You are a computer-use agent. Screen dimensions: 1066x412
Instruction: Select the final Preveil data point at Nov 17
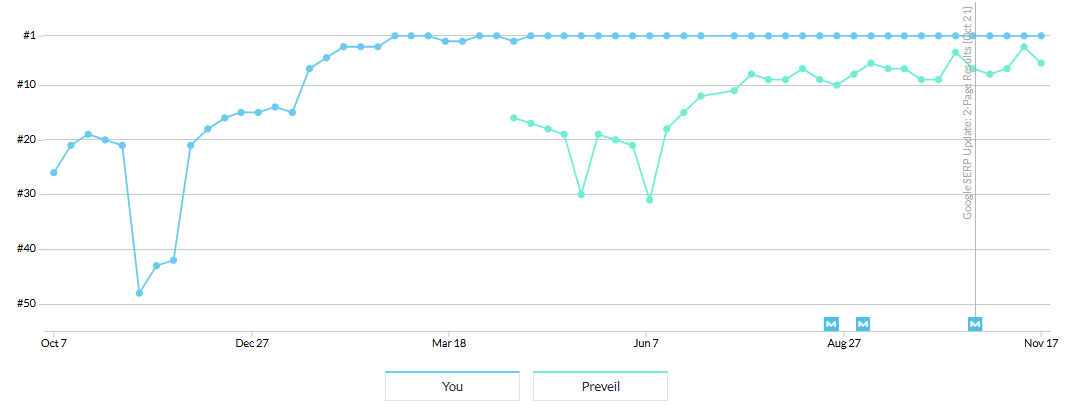point(1041,63)
